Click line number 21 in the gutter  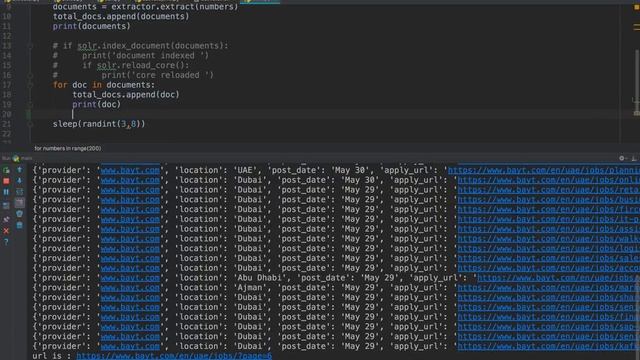pos(7,124)
